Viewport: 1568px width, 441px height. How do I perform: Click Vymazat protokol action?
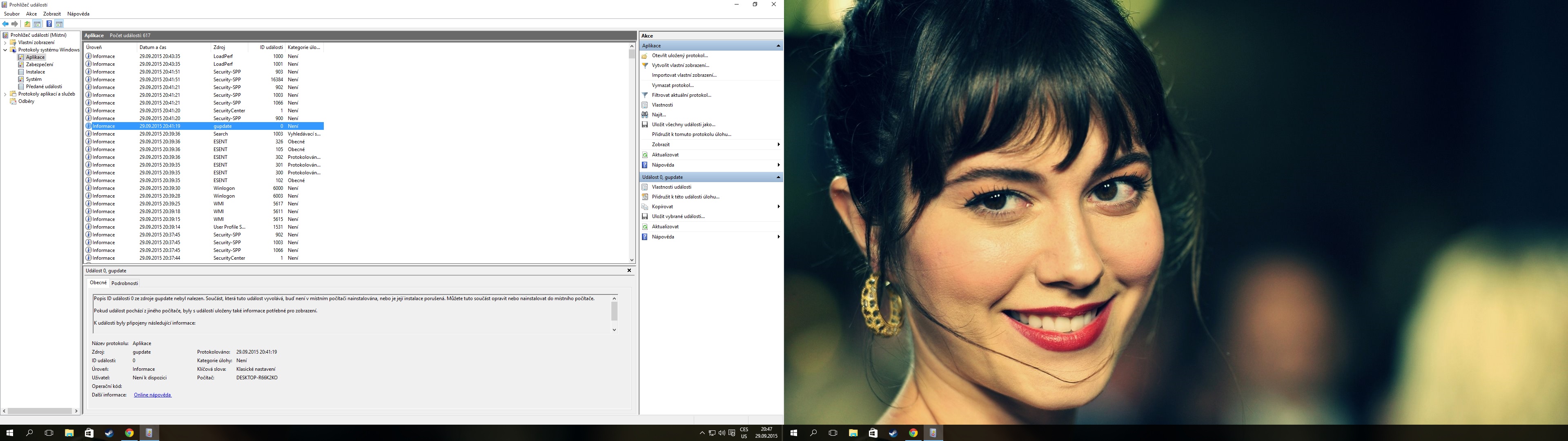pos(673,85)
